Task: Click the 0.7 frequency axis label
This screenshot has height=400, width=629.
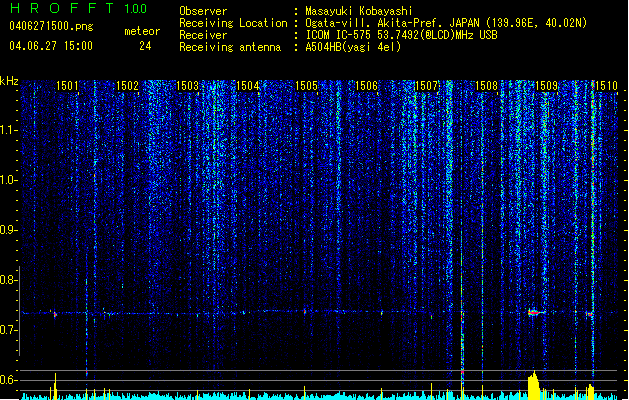Action: [9, 330]
